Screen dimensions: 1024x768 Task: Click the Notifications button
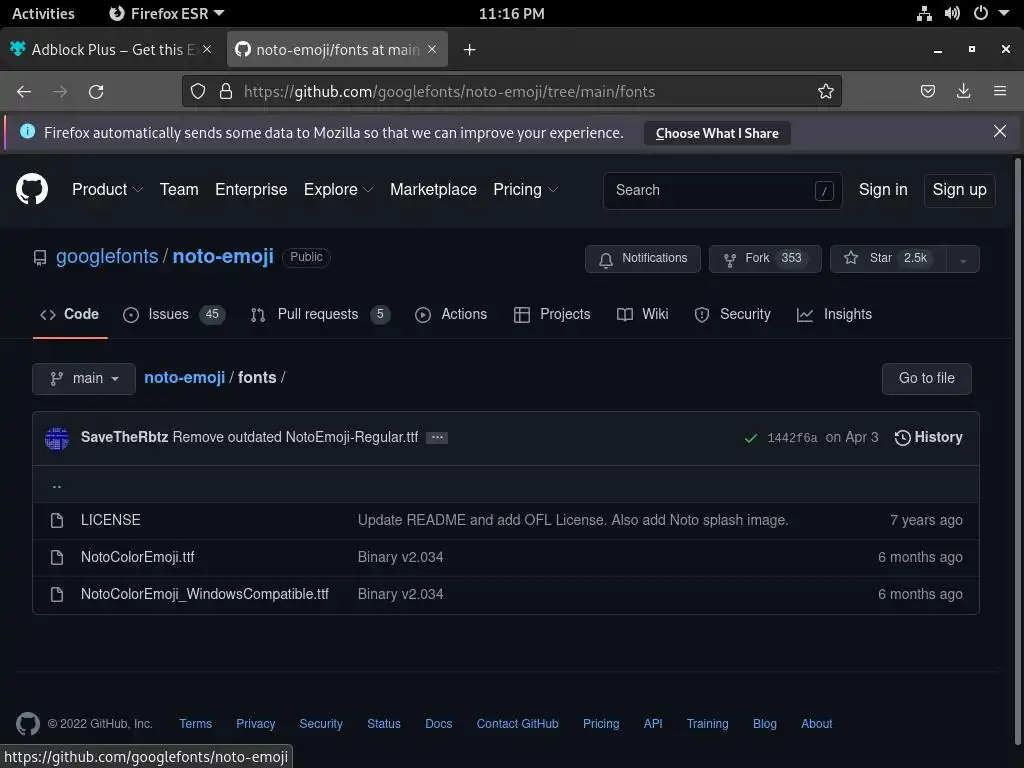[x=643, y=259]
